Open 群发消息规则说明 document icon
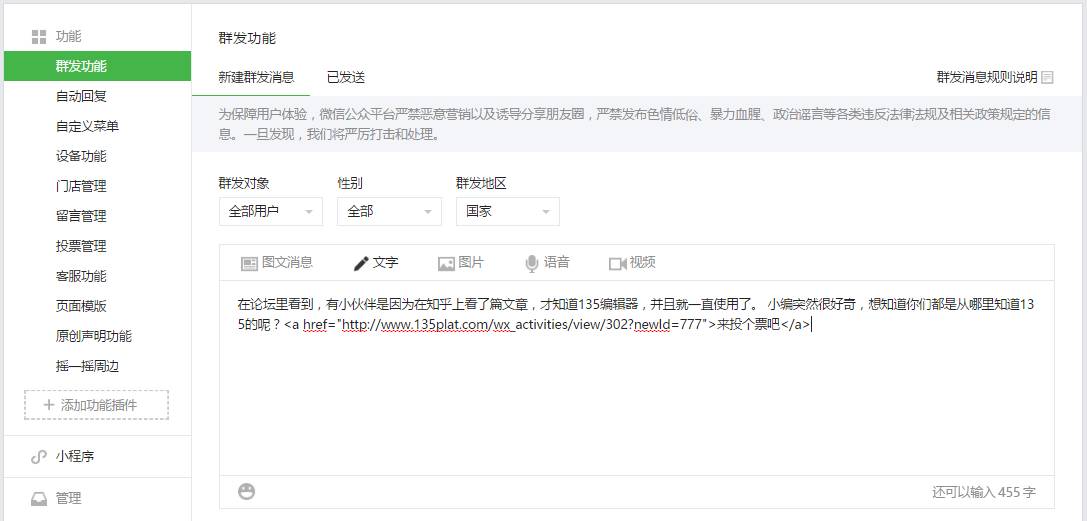The width and height of the screenshot is (1087, 521). click(1047, 77)
